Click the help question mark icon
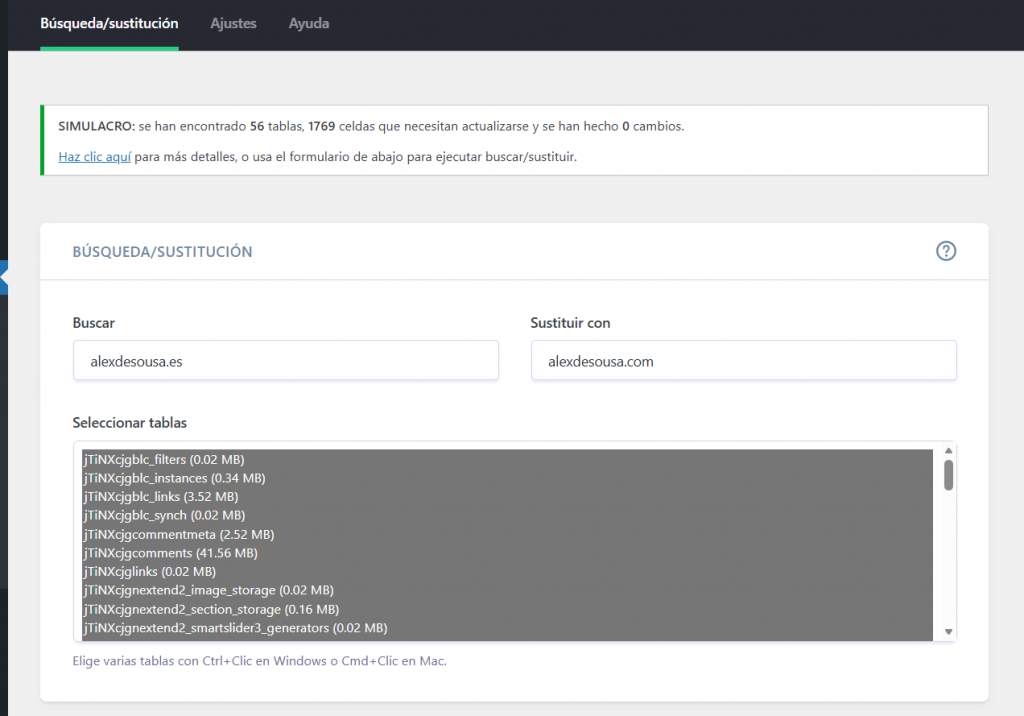1024x716 pixels. click(x=946, y=252)
